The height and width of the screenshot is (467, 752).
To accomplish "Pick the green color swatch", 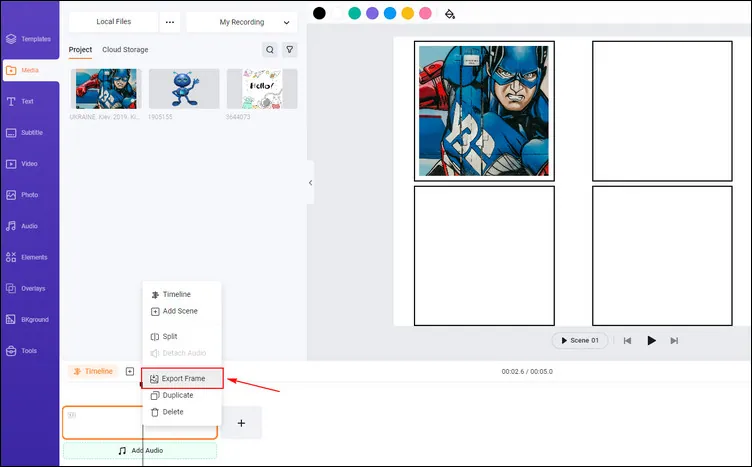I will tap(354, 13).
